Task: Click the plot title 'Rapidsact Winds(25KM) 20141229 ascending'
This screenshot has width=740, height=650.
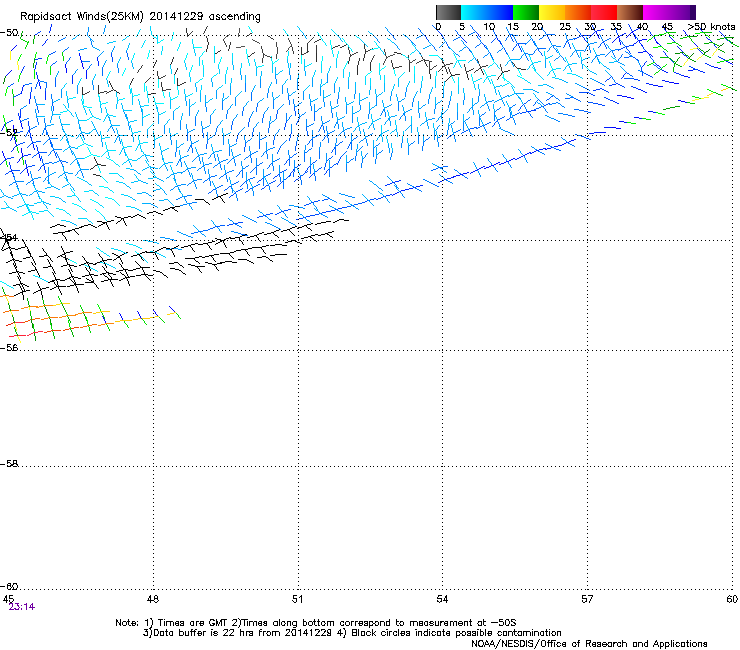Action: pyautogui.click(x=140, y=17)
